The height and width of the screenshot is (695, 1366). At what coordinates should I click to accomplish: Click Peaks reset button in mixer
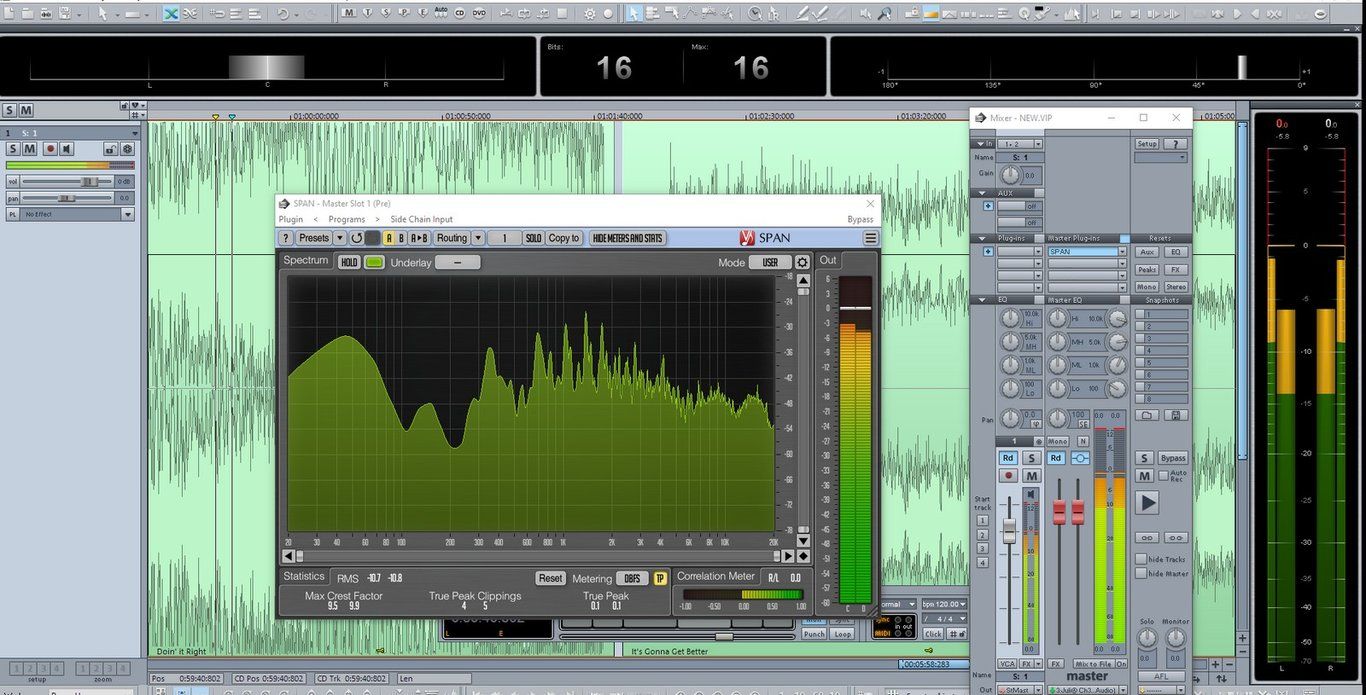tap(1147, 270)
